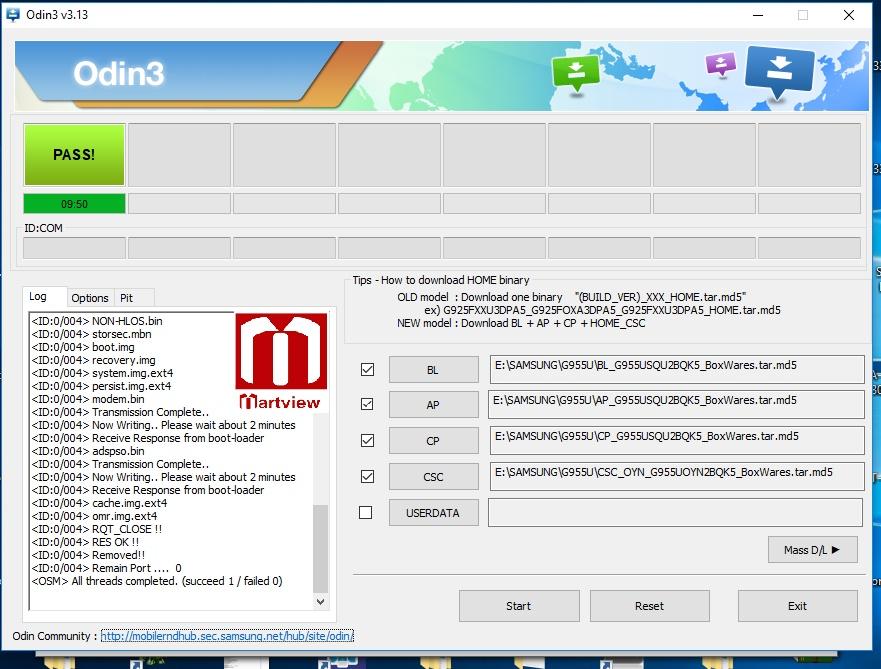Click the CSC file path field

tap(676, 476)
